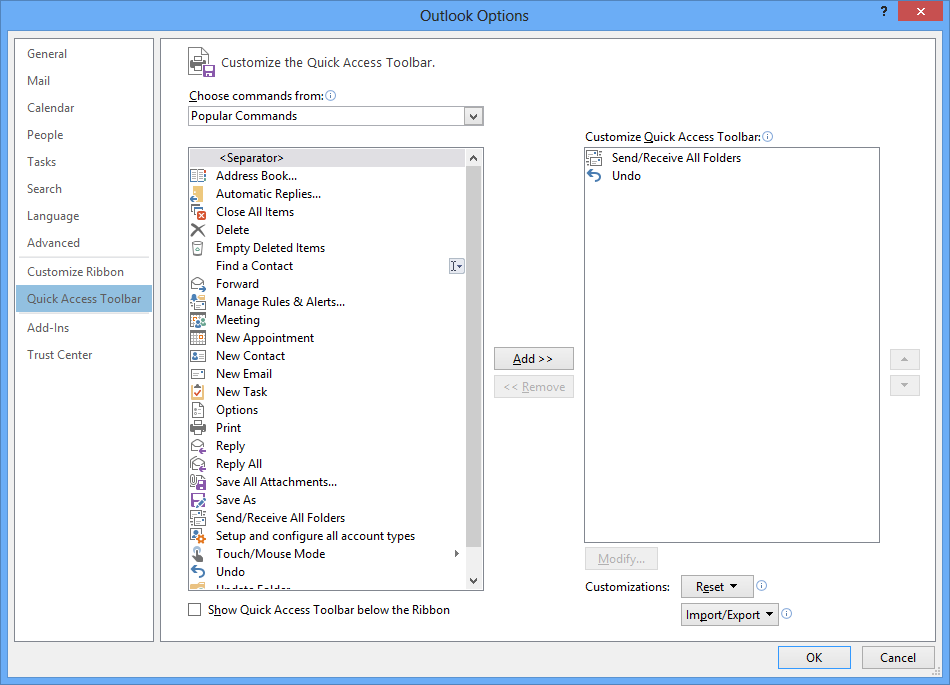Click the info icon beside Choose commands from
This screenshot has height=685, width=950.
pos(331,96)
